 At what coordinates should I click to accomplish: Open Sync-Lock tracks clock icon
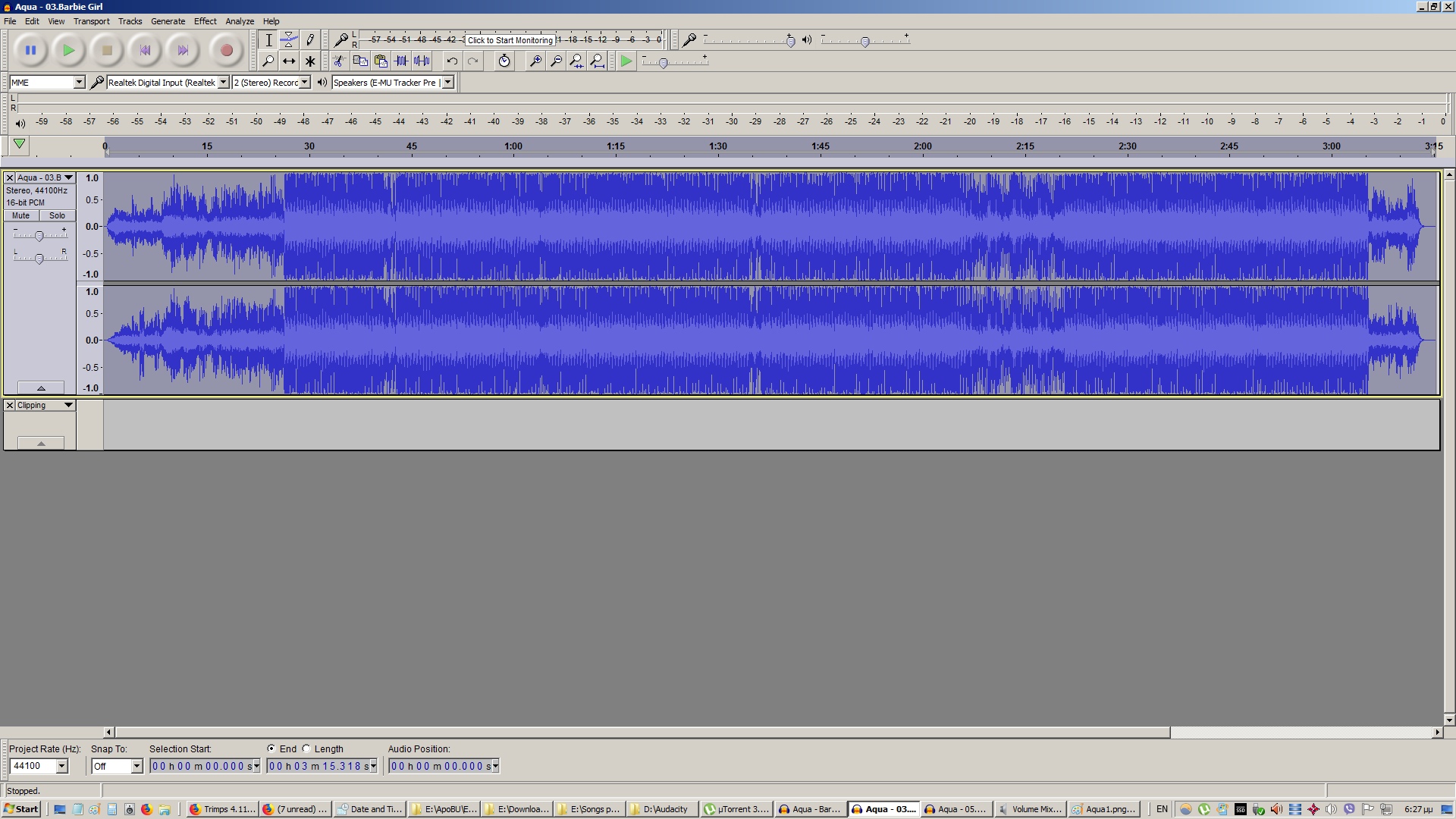click(x=504, y=61)
